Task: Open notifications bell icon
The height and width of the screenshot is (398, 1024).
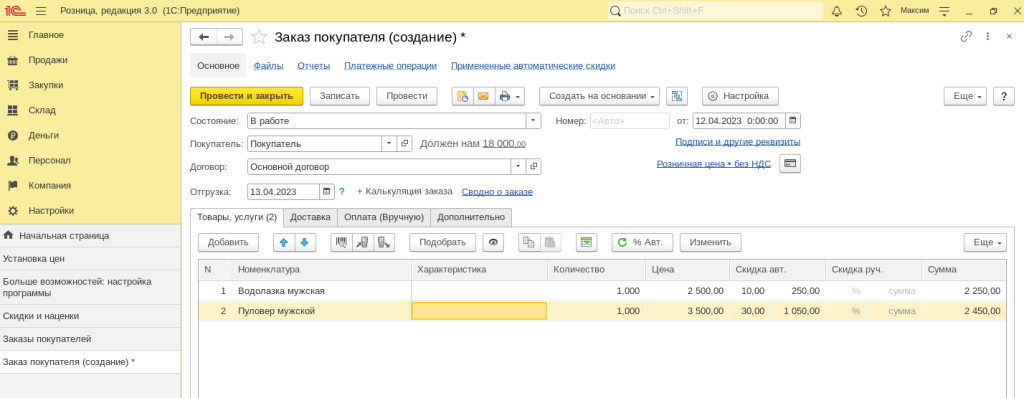Action: coord(837,11)
